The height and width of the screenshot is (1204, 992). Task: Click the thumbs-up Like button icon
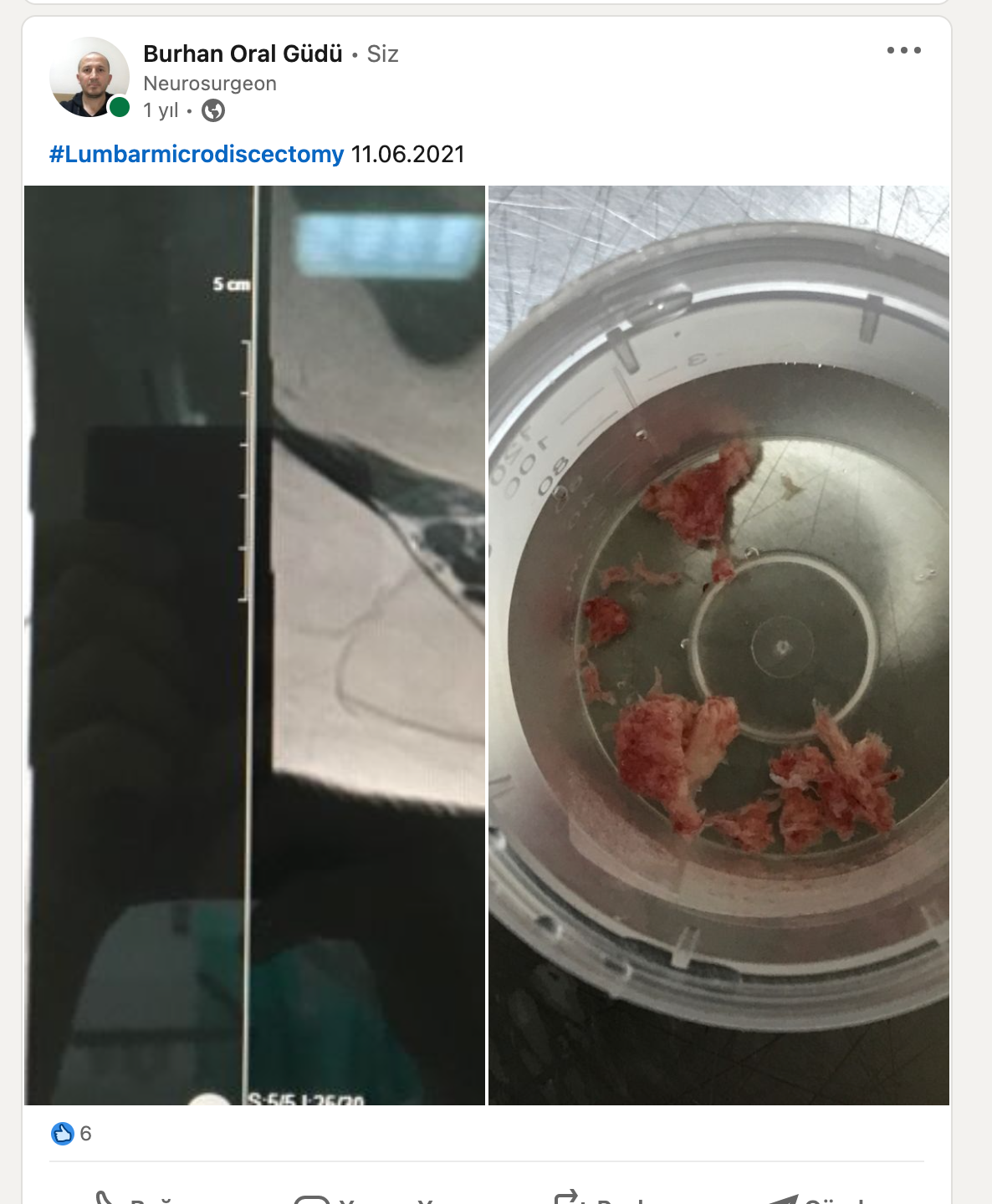pyautogui.click(x=105, y=1197)
